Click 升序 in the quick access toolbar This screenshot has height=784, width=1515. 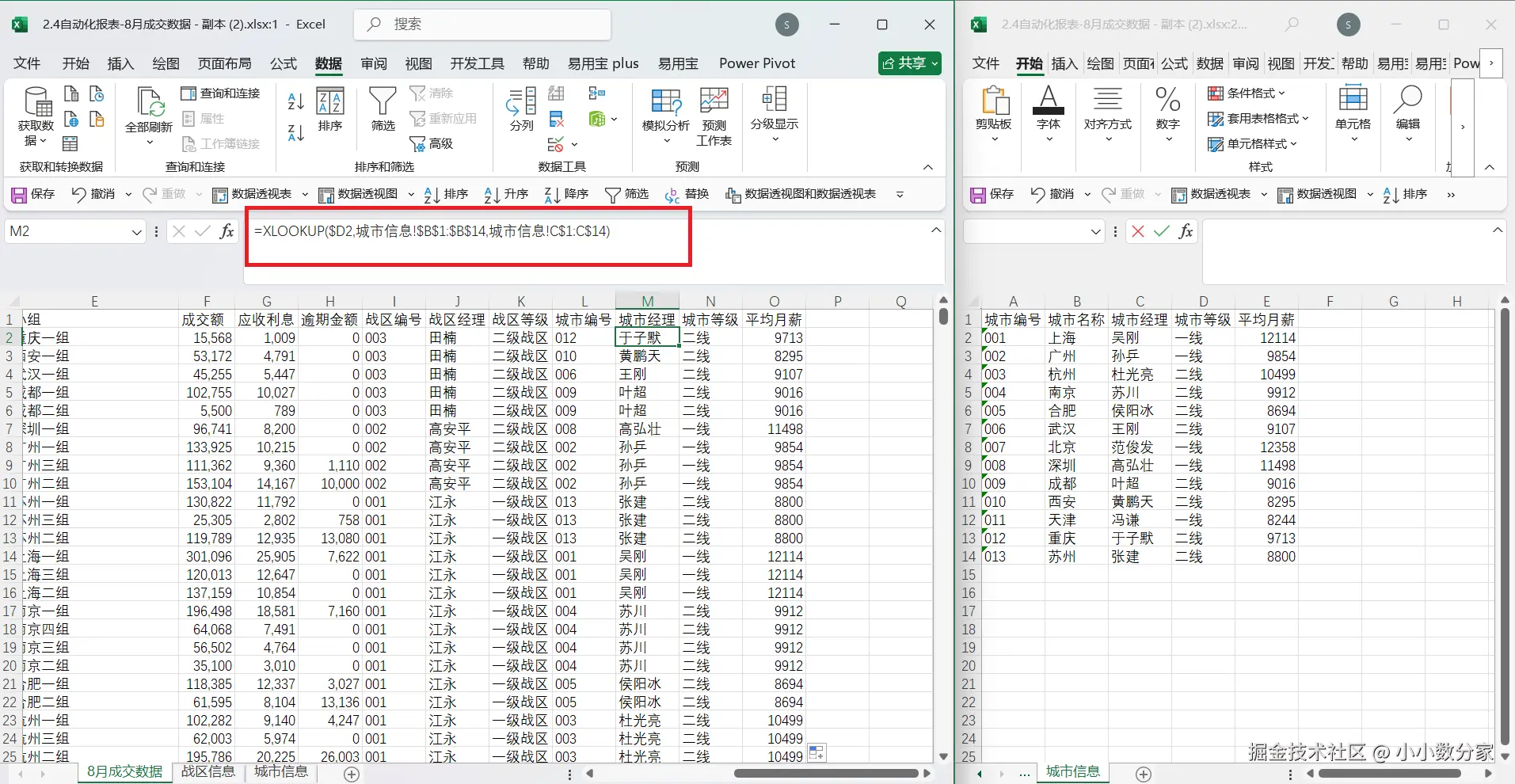(507, 194)
